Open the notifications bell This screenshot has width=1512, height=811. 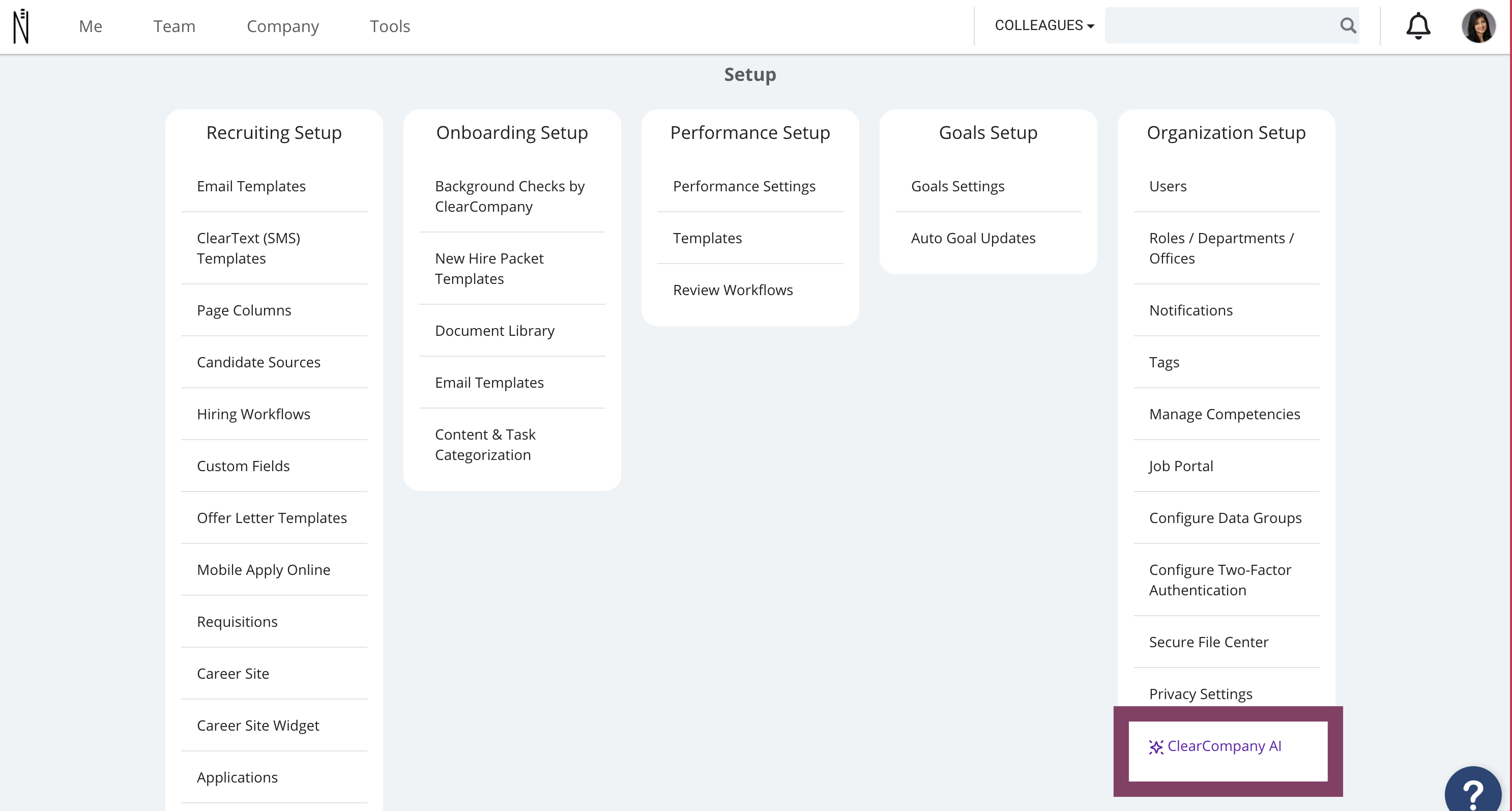point(1417,26)
